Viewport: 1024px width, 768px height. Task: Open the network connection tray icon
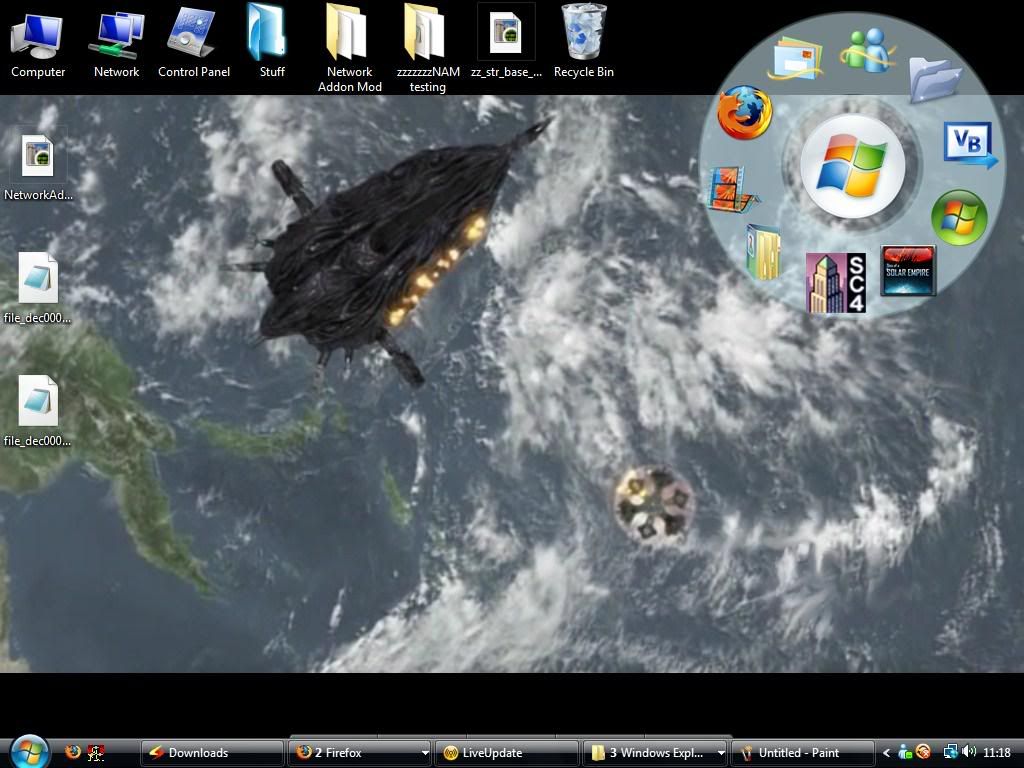click(x=951, y=752)
